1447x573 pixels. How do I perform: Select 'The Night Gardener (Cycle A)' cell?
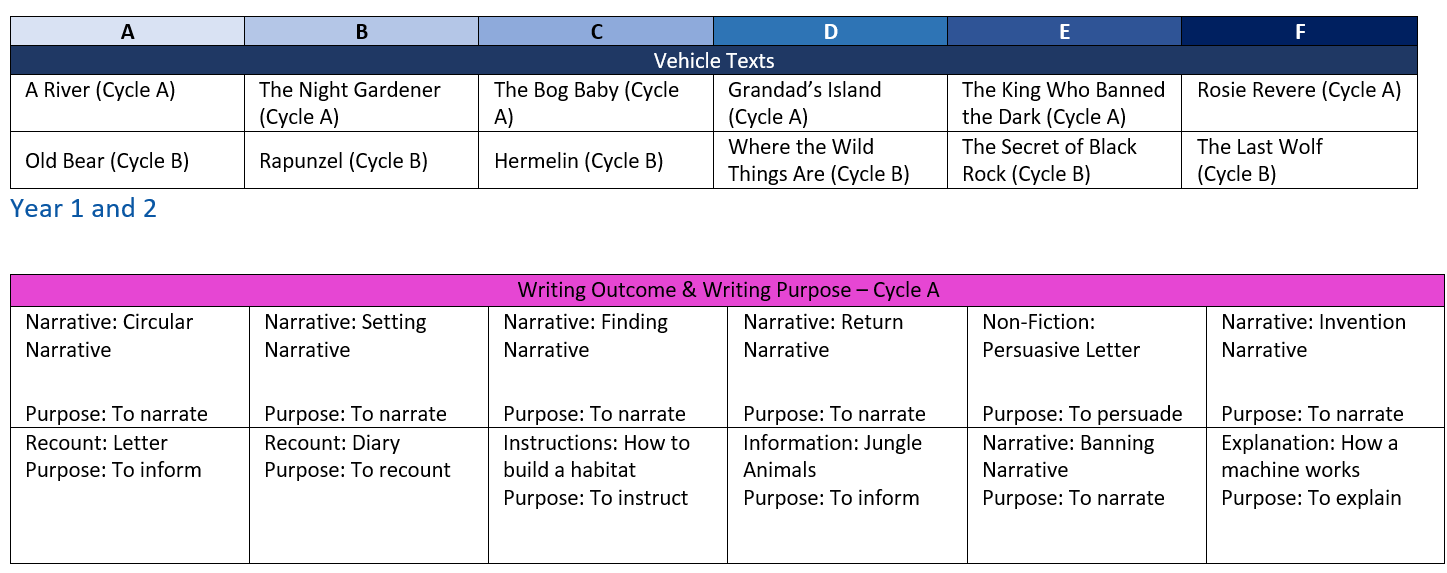[349, 103]
